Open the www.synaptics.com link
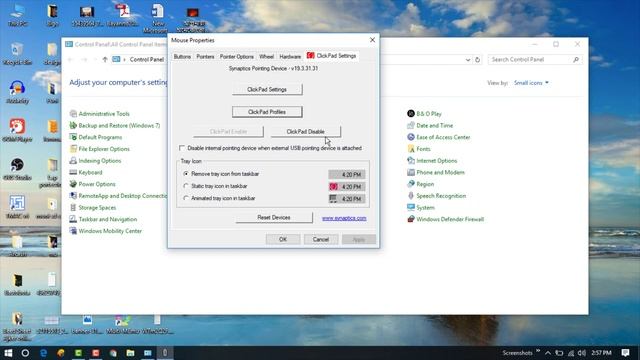 pyautogui.click(x=344, y=218)
